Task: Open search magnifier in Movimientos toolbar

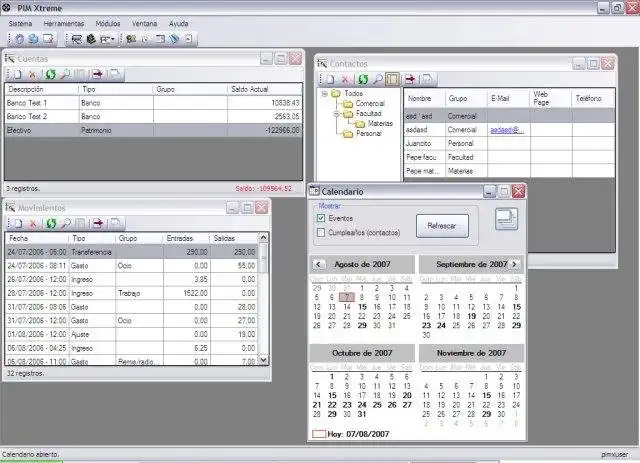Action: pos(65,223)
